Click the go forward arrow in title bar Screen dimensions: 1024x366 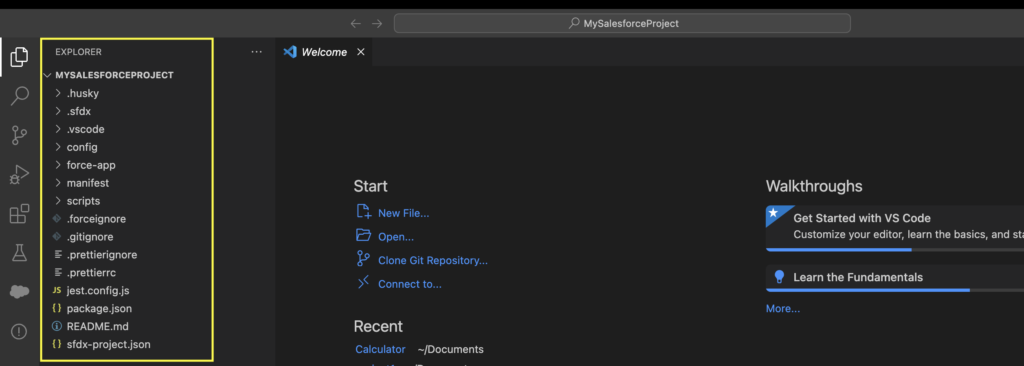[x=377, y=24]
